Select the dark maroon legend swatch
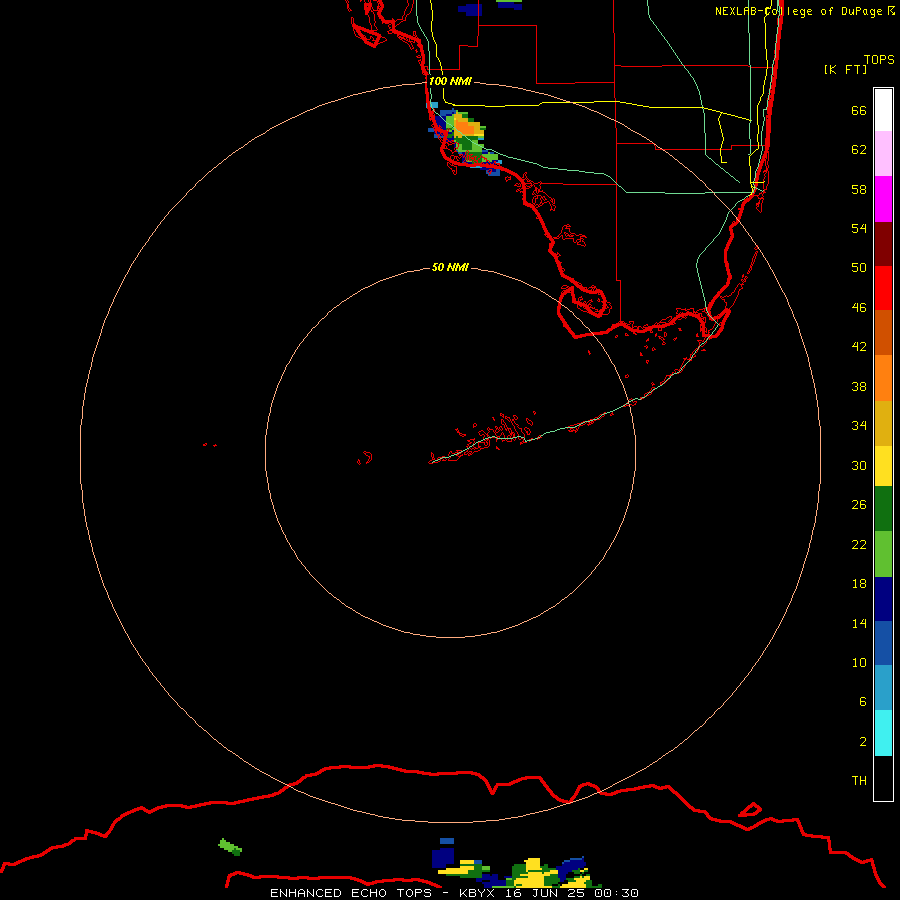This screenshot has width=900, height=900. coord(883,244)
